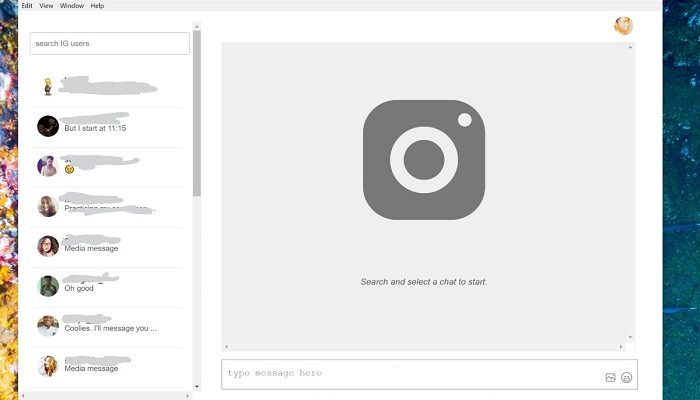700x400 pixels.
Task: Click the large Instagram camera logo
Action: tap(424, 160)
